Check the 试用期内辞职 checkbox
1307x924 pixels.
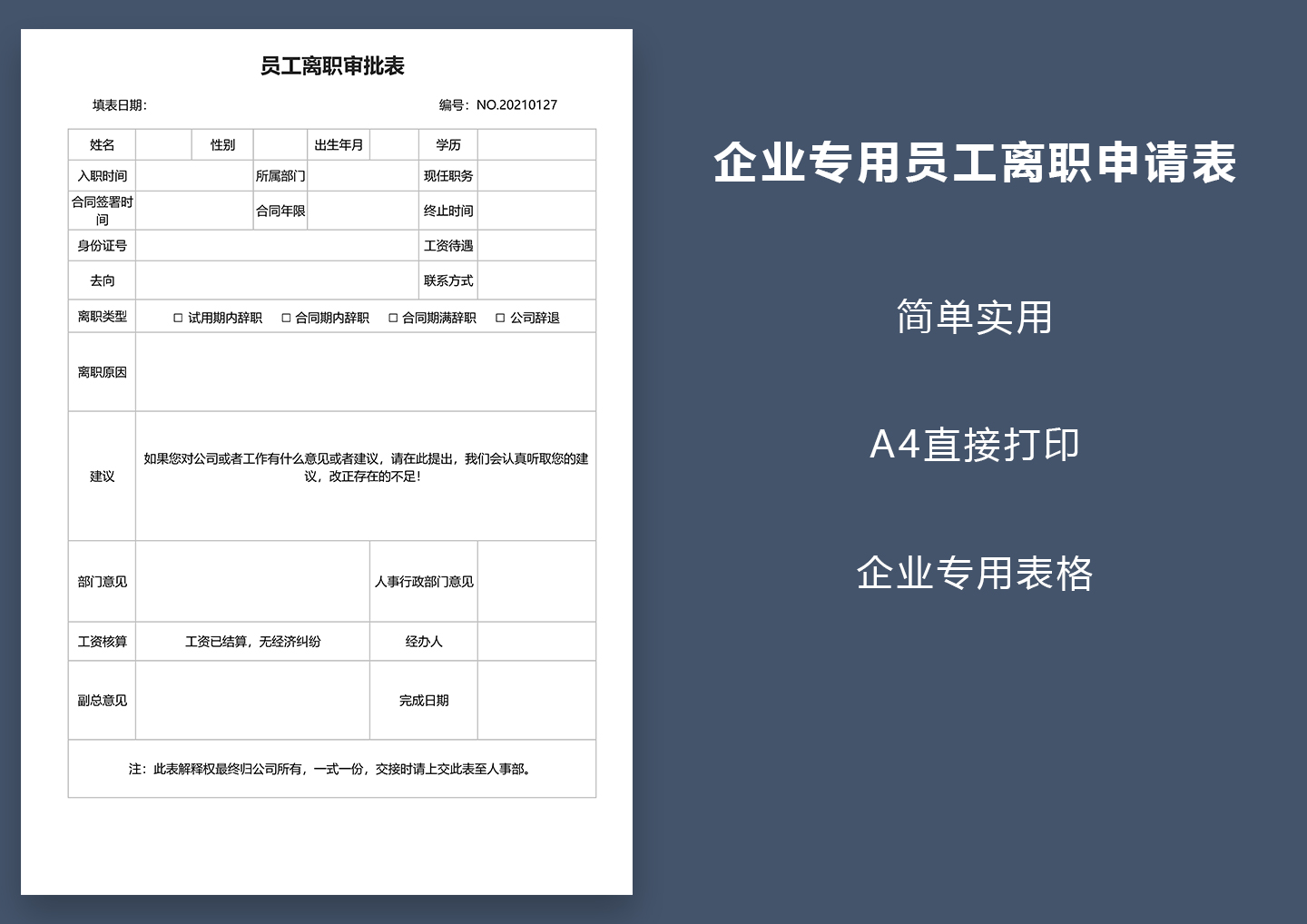pyautogui.click(x=178, y=318)
